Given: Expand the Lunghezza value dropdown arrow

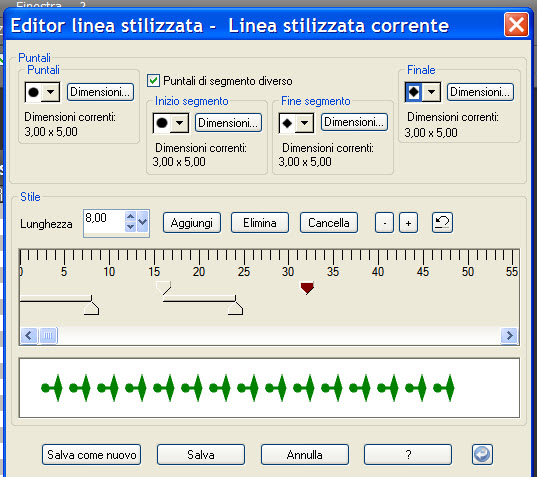Looking at the screenshot, I should 143,222.
